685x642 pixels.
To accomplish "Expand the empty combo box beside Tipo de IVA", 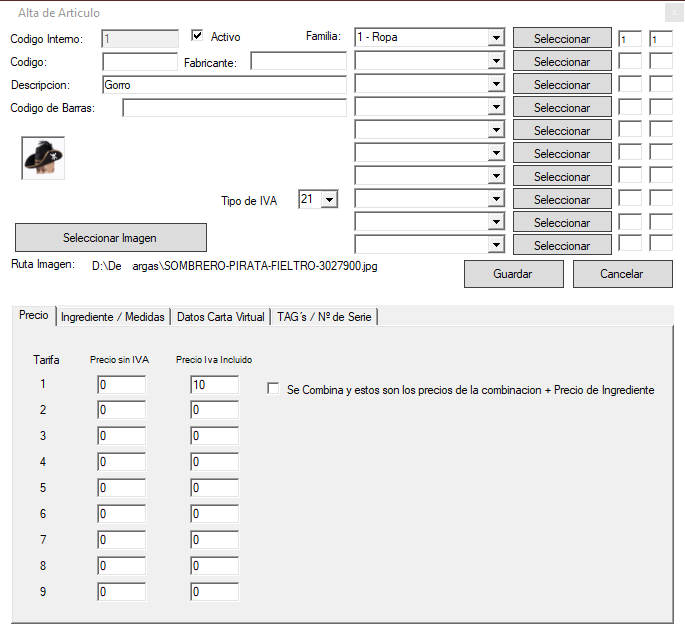I will [x=496, y=199].
